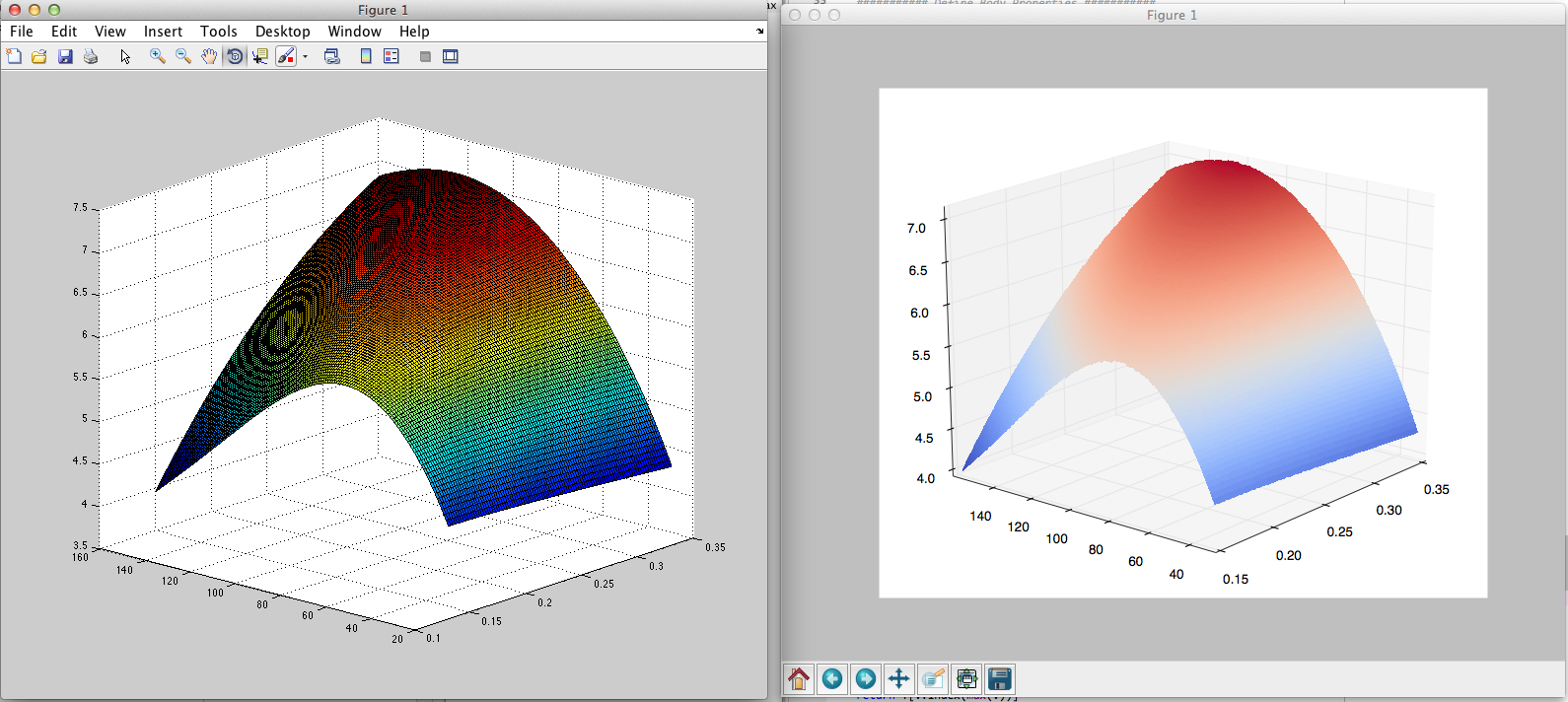Image resolution: width=1568 pixels, height=702 pixels.
Task: Reset the matplotlib view with Home button
Action: point(799,678)
